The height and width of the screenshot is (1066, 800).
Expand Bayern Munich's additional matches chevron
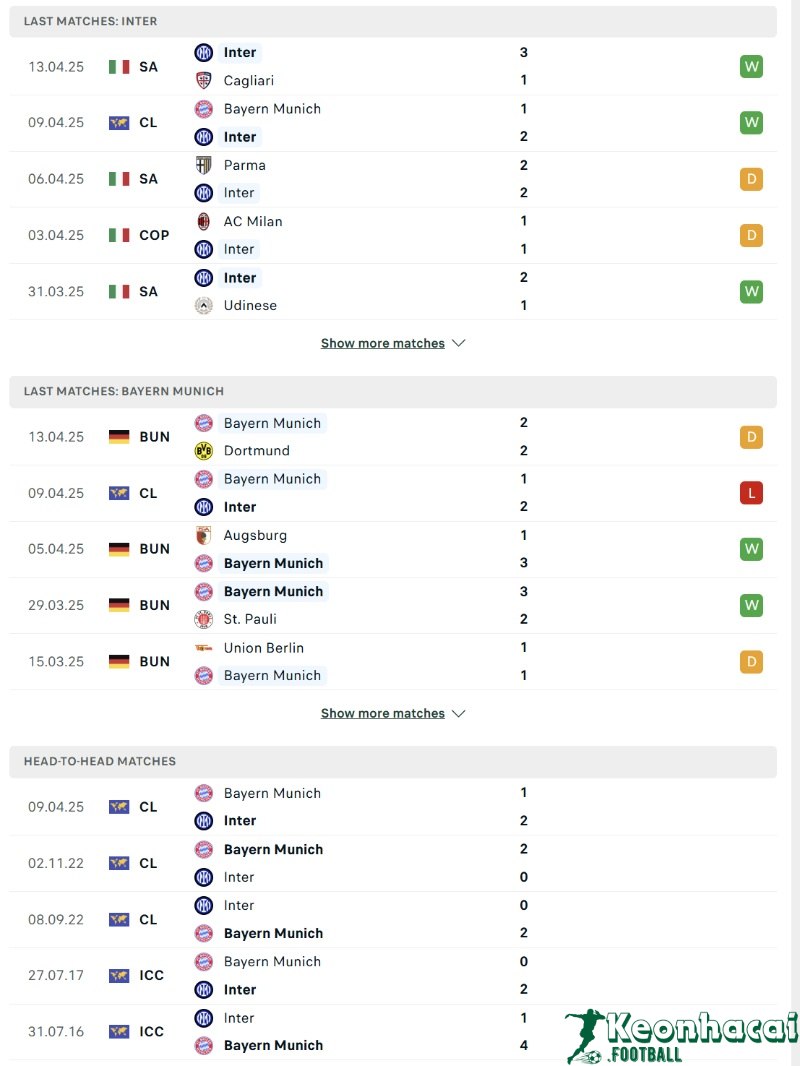click(x=459, y=713)
